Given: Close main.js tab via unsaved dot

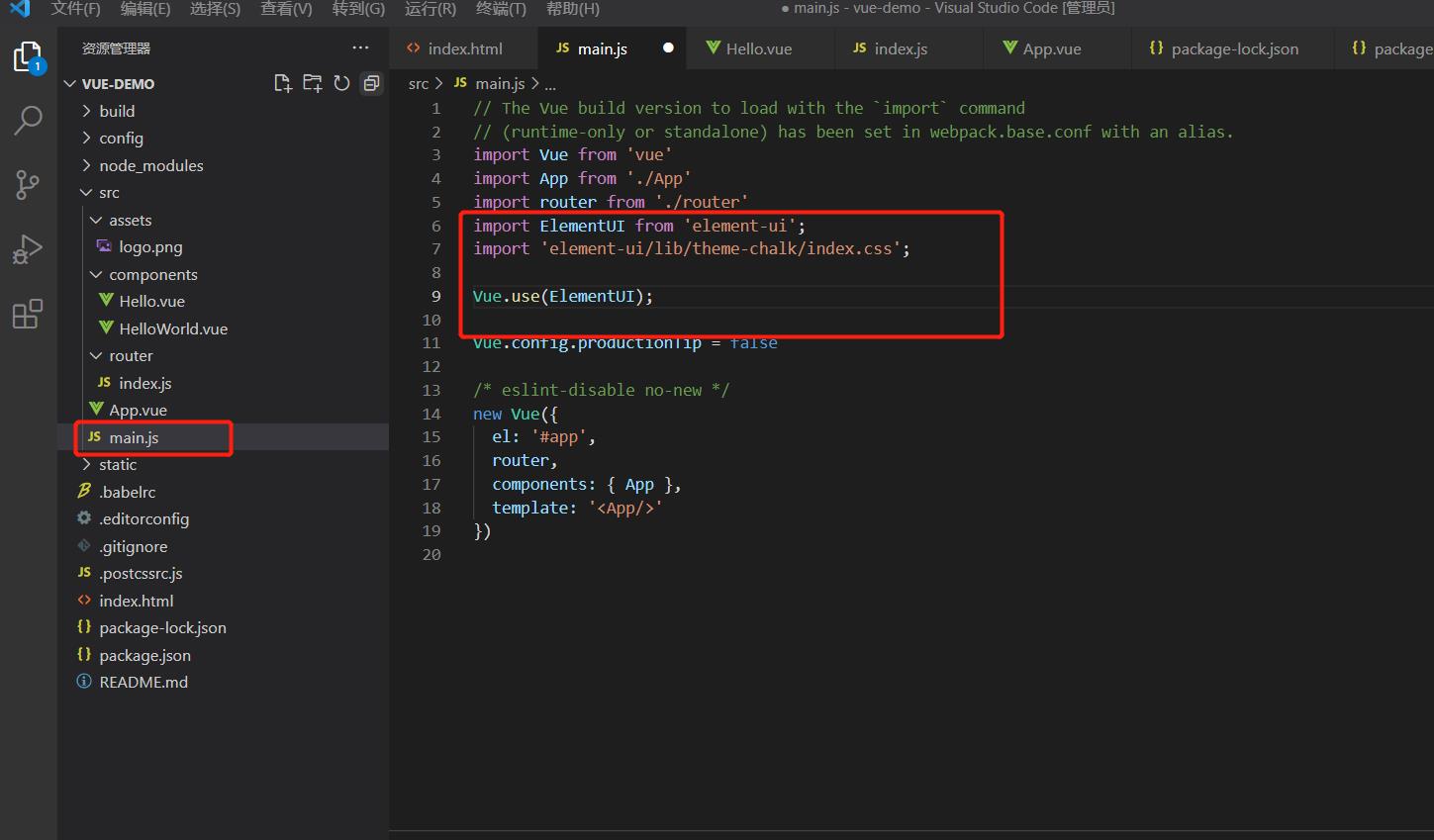Looking at the screenshot, I should (668, 47).
